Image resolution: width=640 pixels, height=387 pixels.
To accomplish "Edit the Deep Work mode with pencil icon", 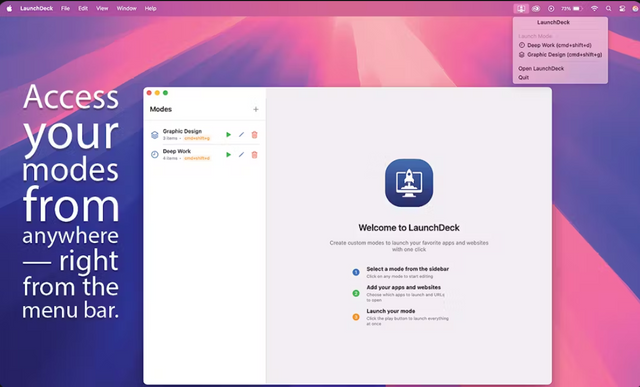I will click(241, 155).
